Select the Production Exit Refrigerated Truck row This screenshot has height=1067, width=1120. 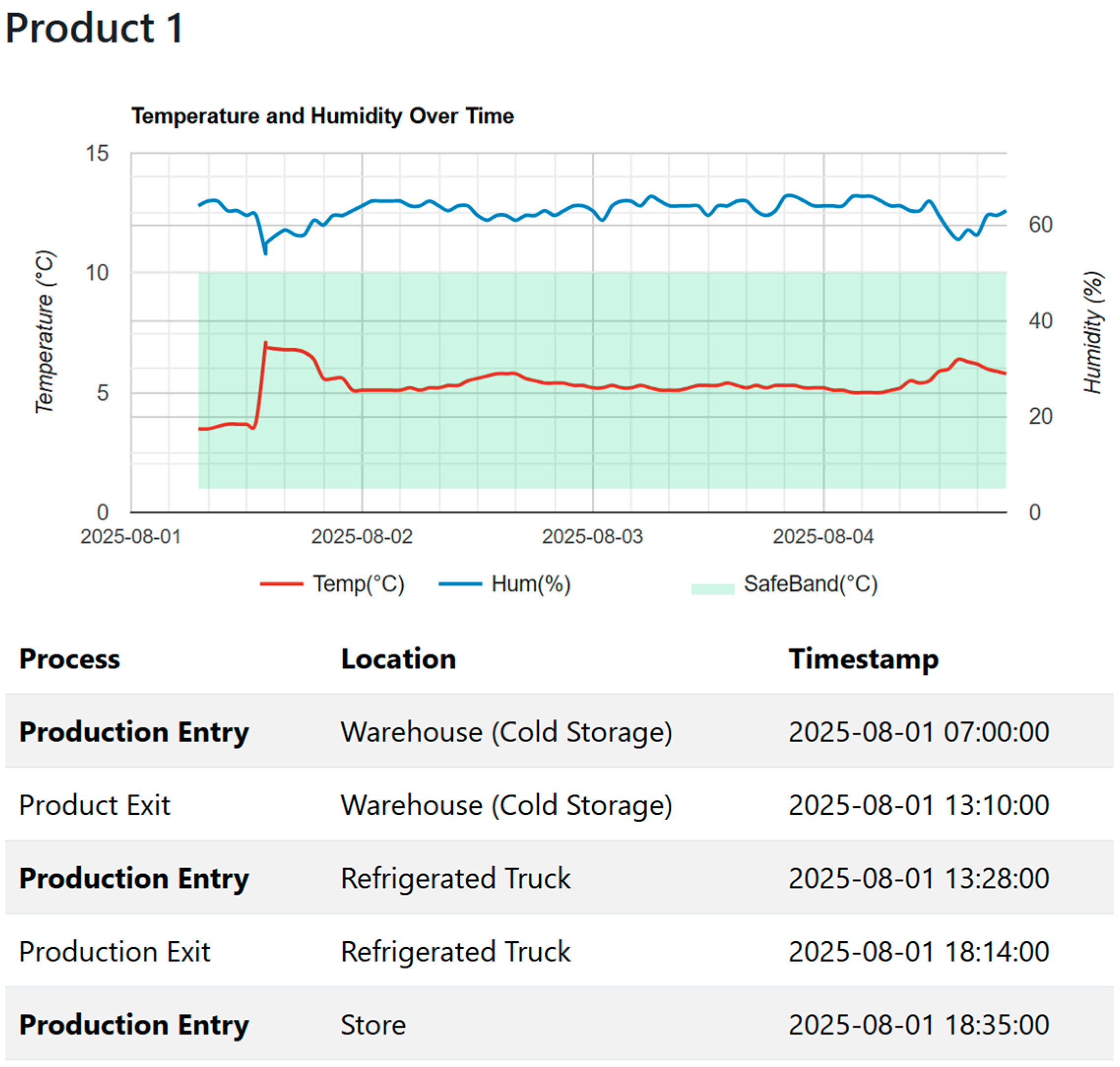(x=114, y=951)
